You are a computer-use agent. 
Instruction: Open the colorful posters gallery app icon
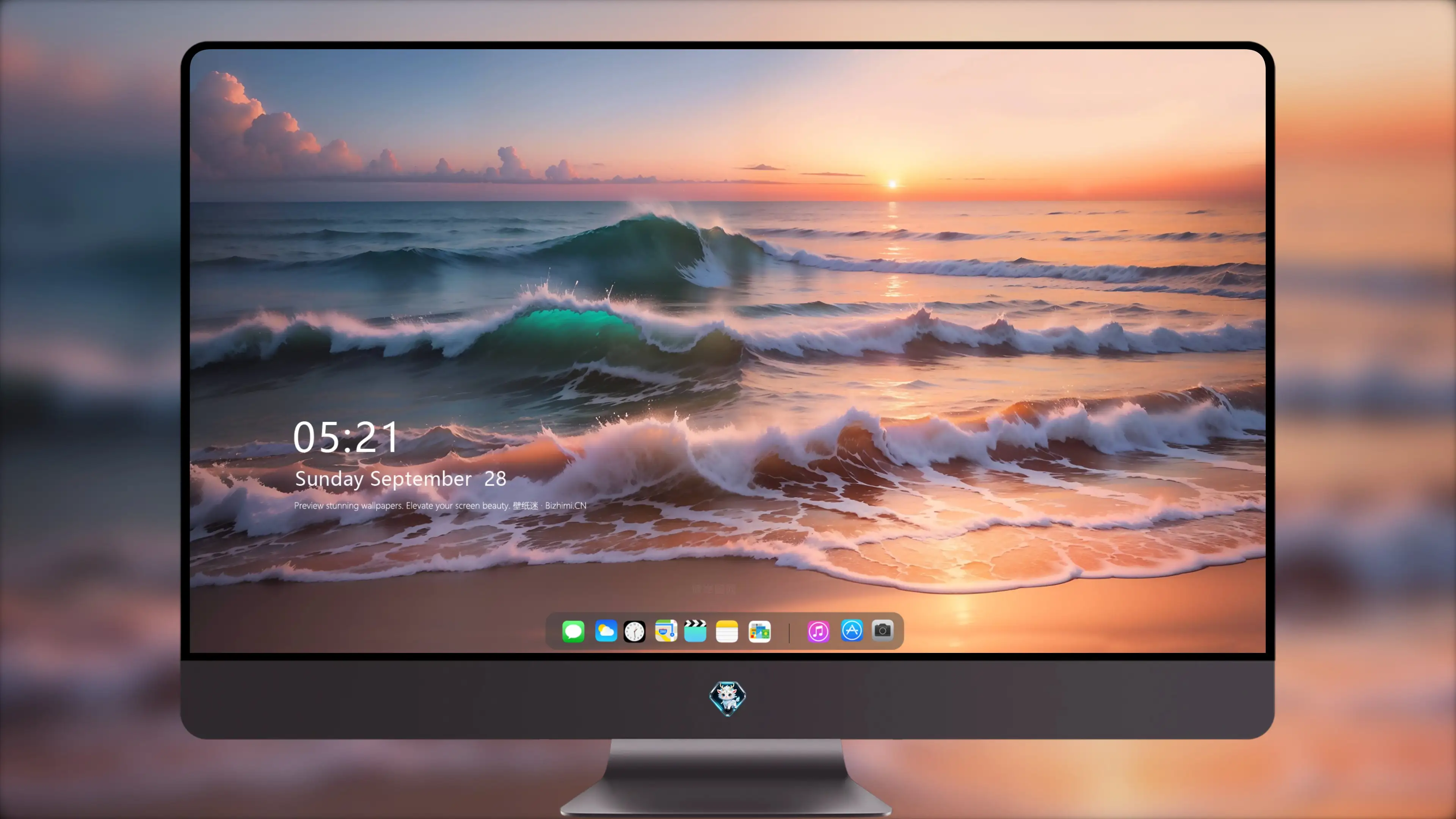pyautogui.click(x=759, y=631)
